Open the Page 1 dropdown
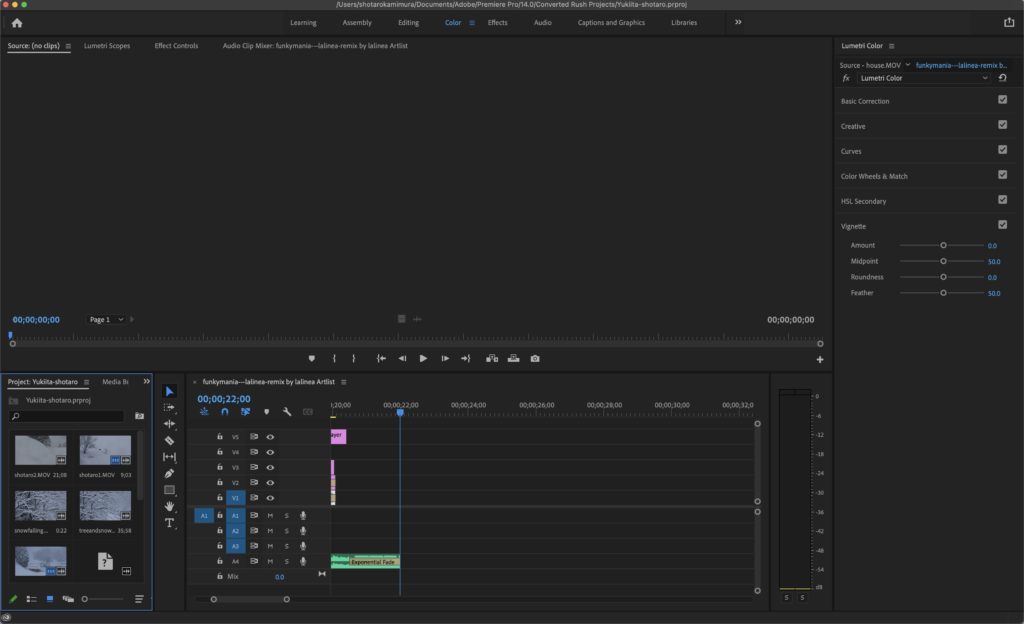 click(106, 319)
